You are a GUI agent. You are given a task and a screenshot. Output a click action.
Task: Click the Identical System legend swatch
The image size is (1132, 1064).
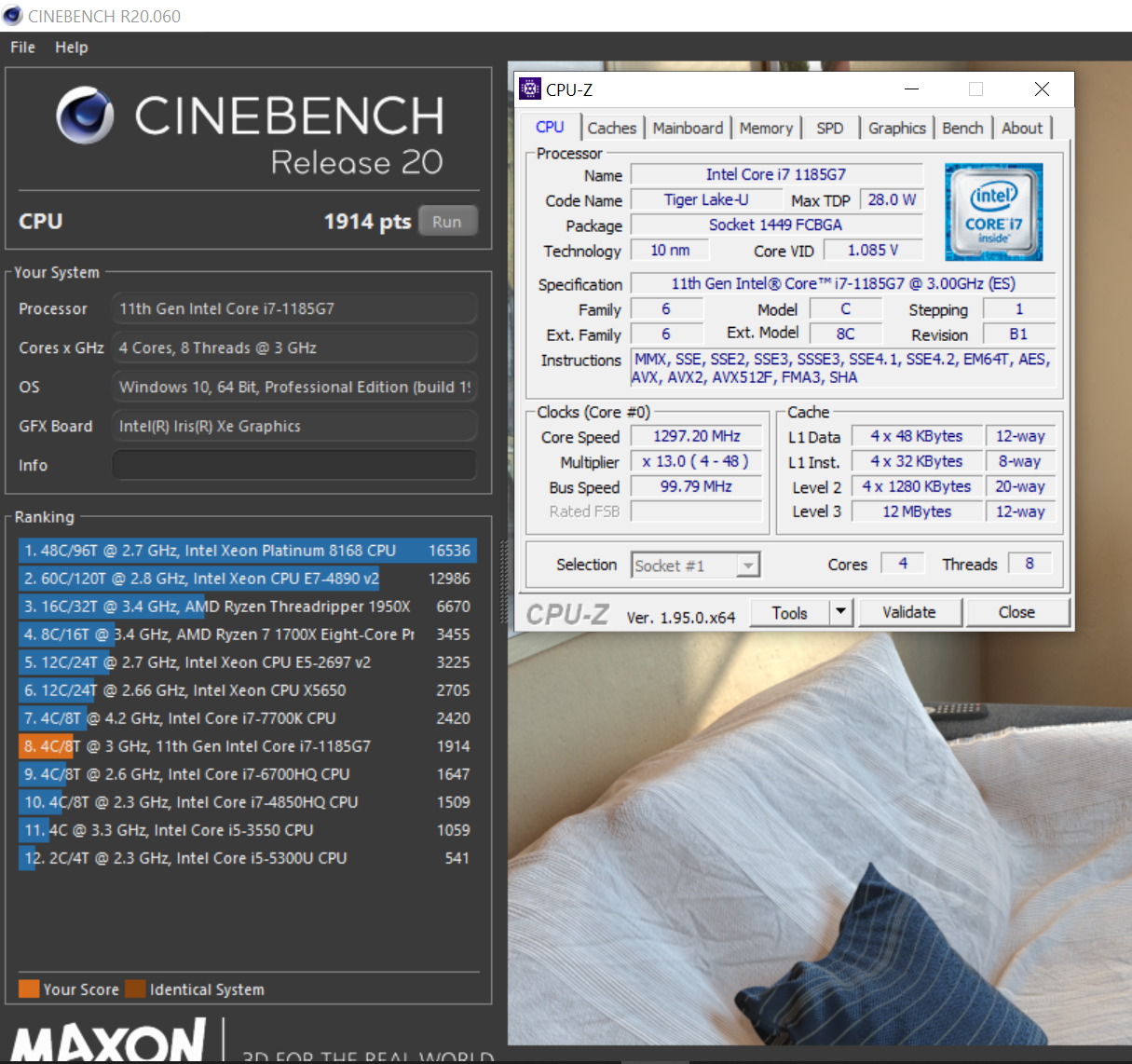tap(135, 989)
